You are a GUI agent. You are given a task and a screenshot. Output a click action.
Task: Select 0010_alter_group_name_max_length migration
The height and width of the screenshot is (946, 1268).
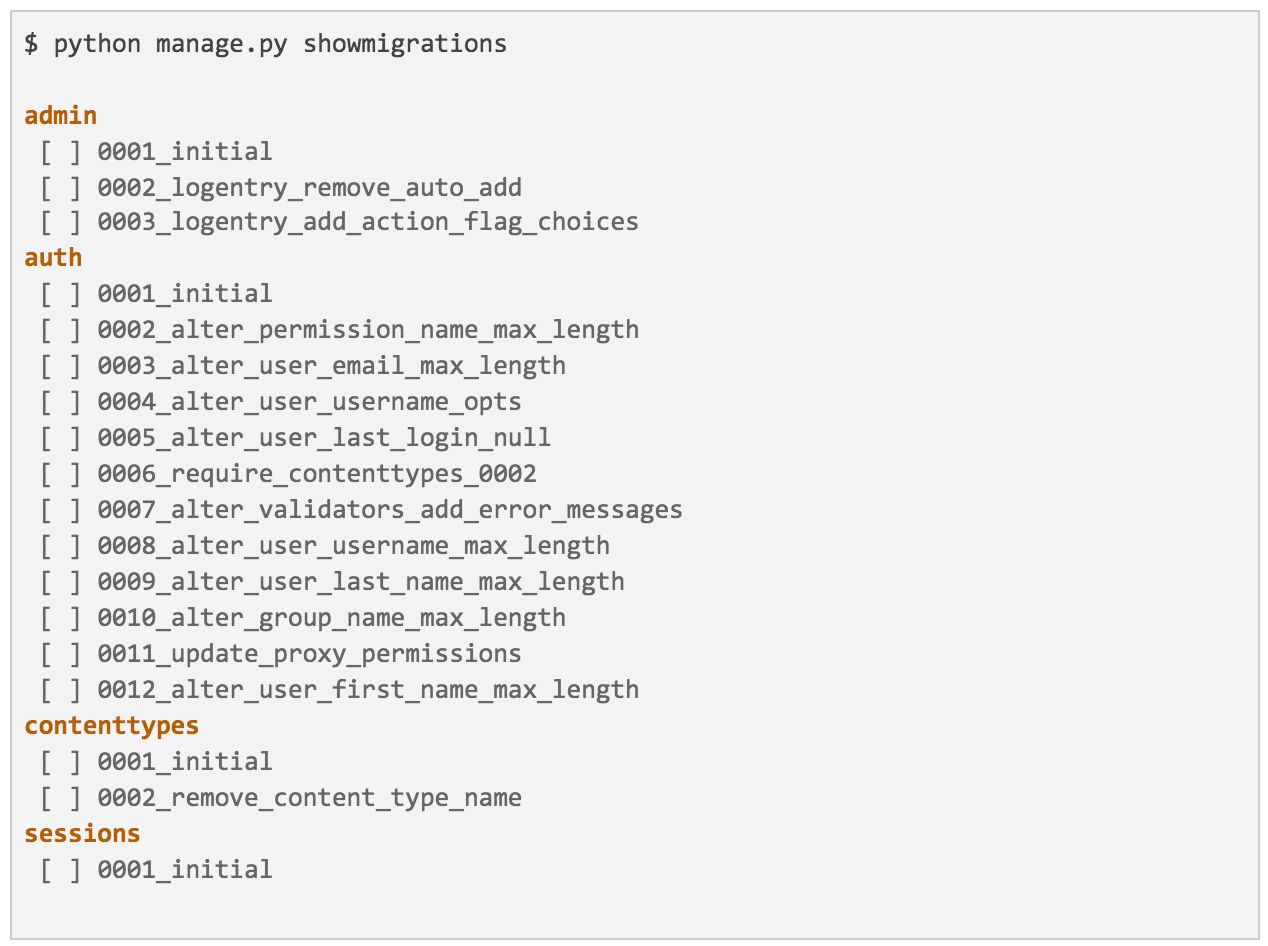331,618
